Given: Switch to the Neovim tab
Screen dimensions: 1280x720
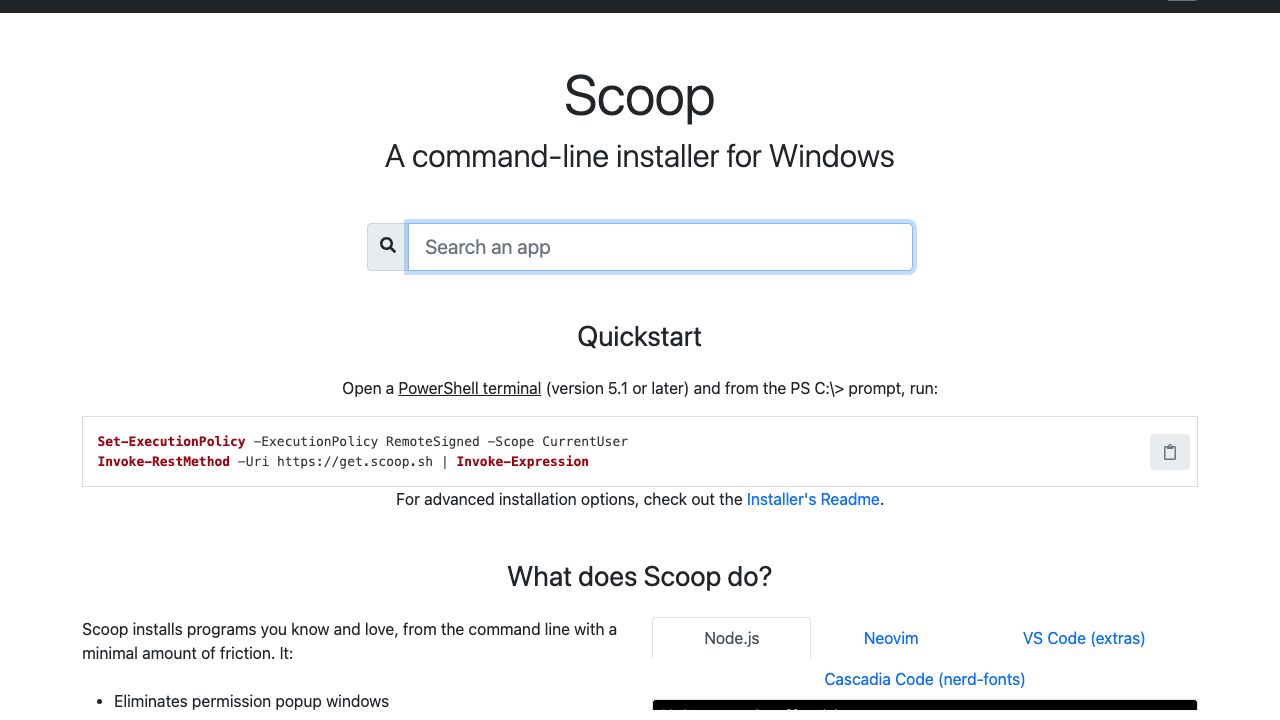Looking at the screenshot, I should coord(891,638).
